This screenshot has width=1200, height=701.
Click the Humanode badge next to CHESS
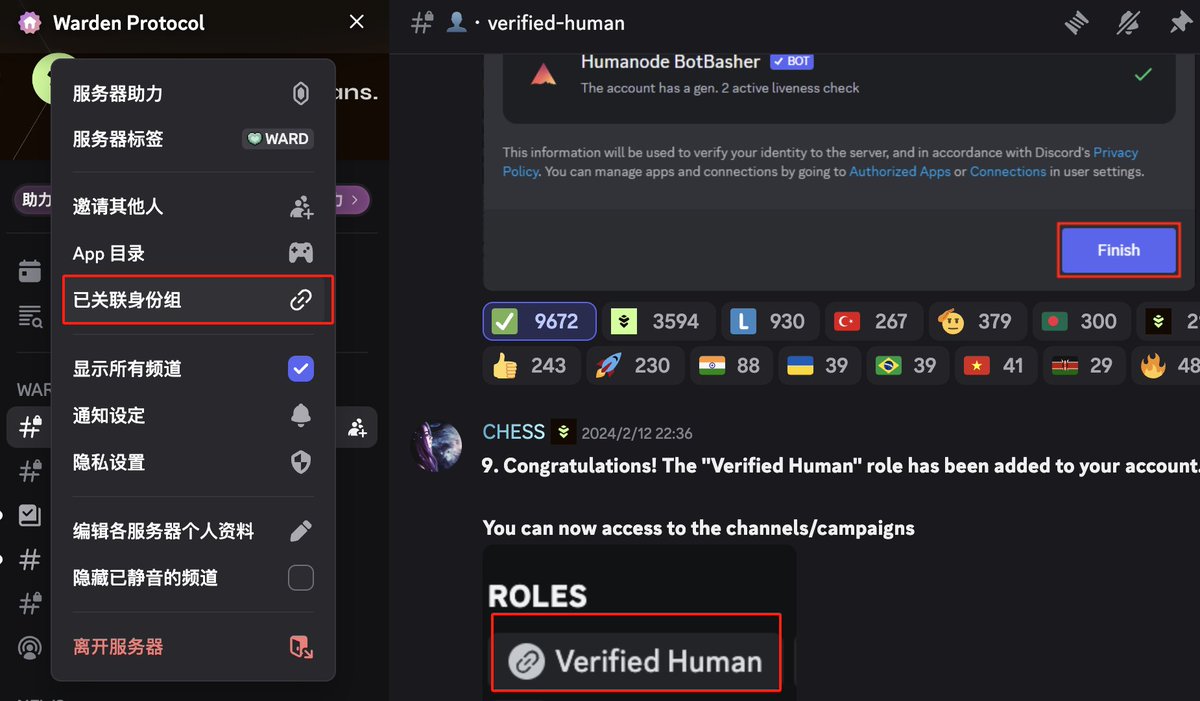[x=563, y=432]
